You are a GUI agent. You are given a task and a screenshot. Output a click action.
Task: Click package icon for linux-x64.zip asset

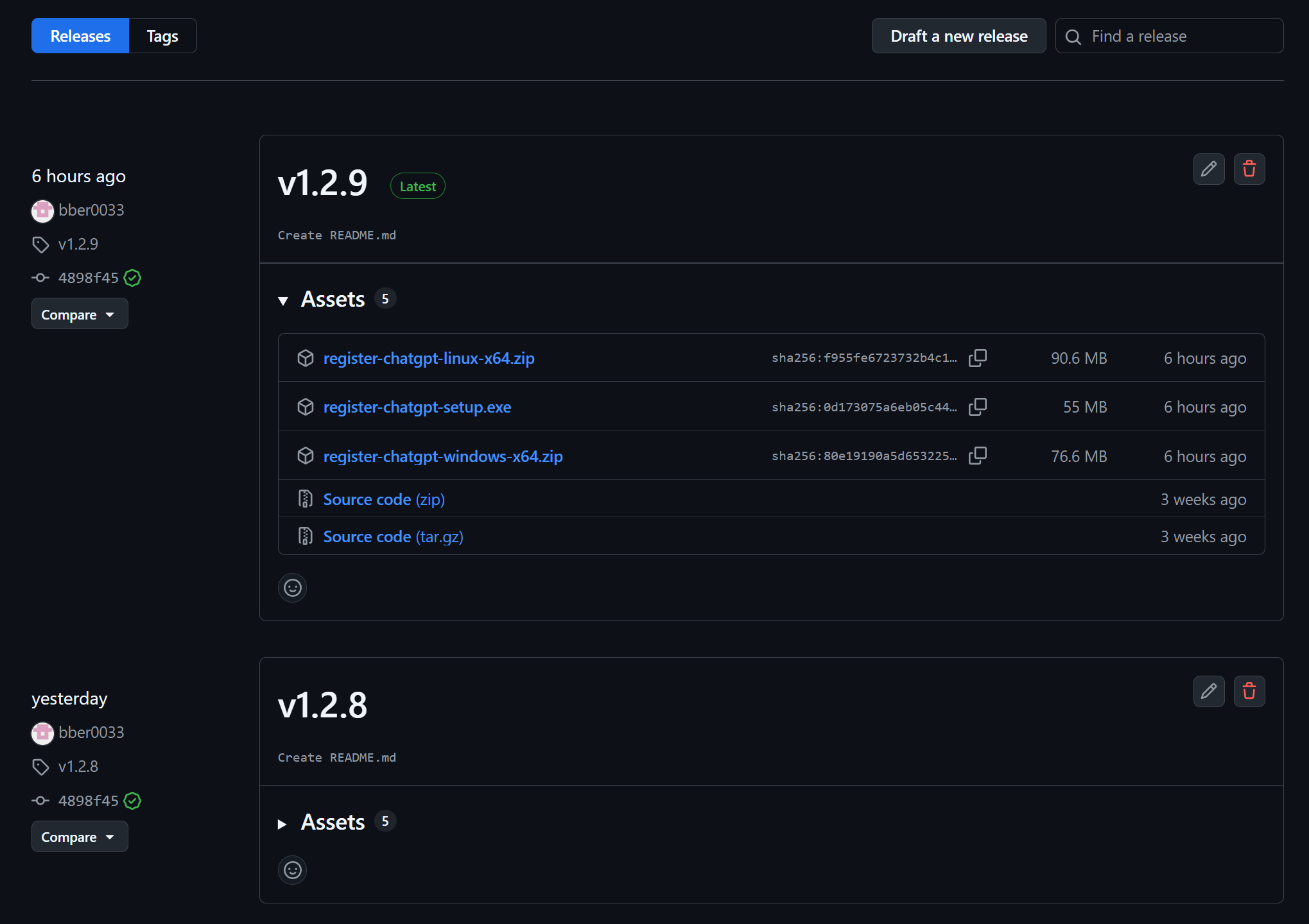click(306, 358)
